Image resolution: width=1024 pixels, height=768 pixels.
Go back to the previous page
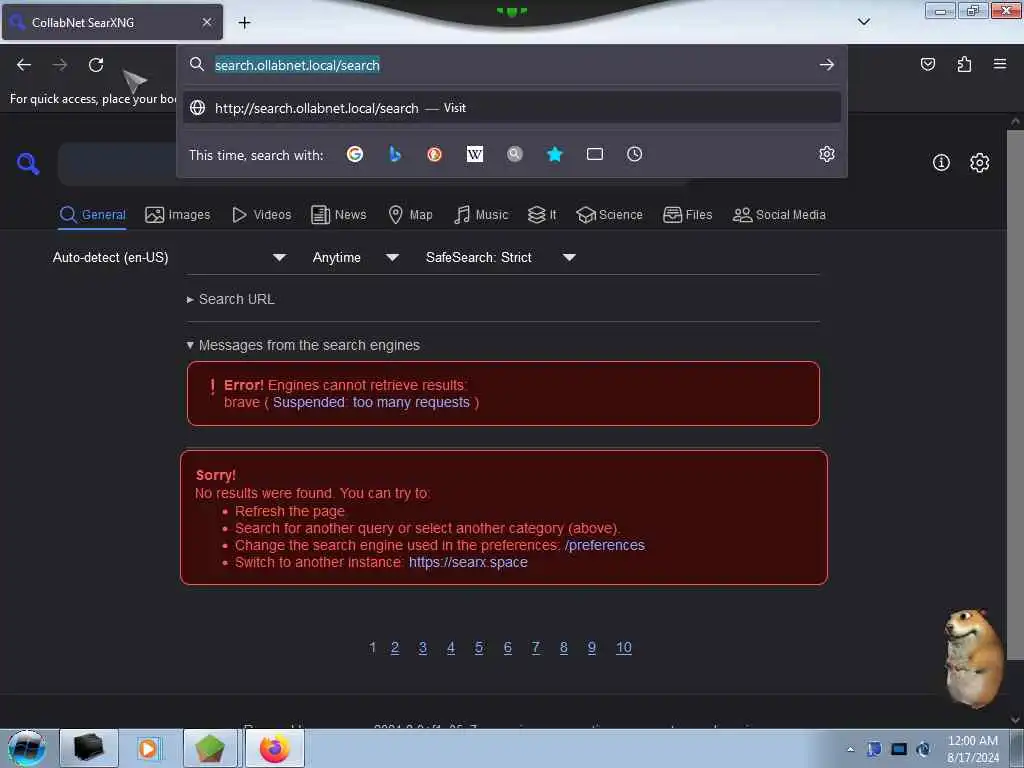tap(24, 65)
